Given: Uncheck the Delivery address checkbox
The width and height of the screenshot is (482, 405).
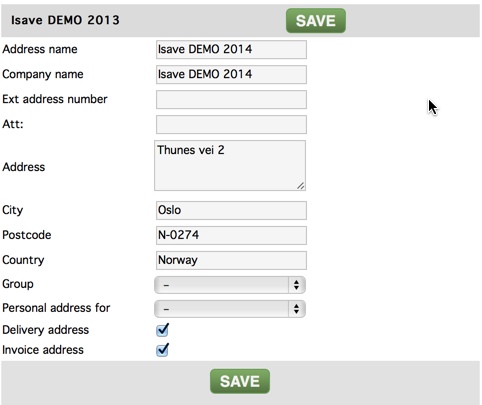Looking at the screenshot, I should (x=162, y=330).
